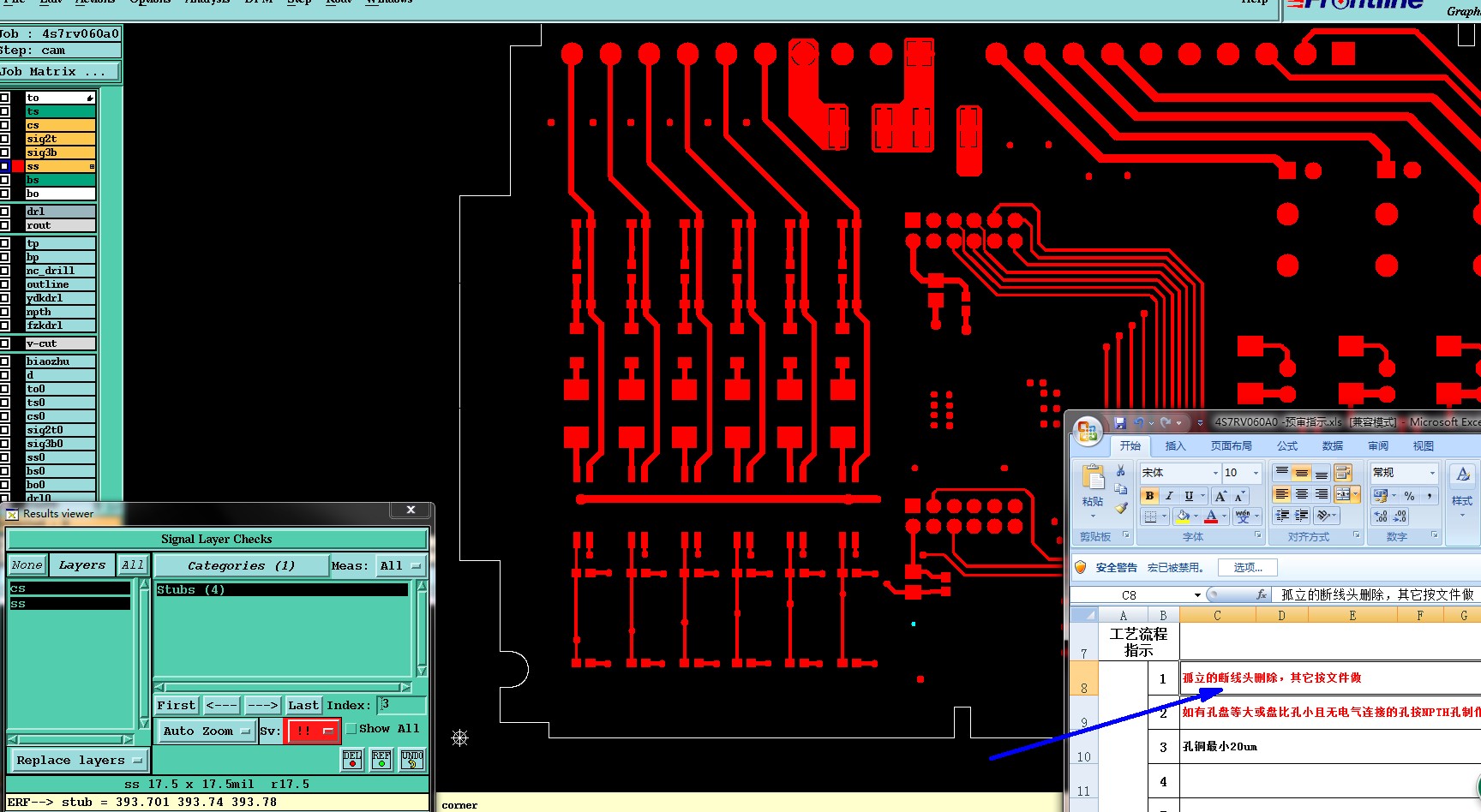This screenshot has width=1481, height=812.
Task: Toggle checkbox beside the to layer
Action: [x=4, y=98]
